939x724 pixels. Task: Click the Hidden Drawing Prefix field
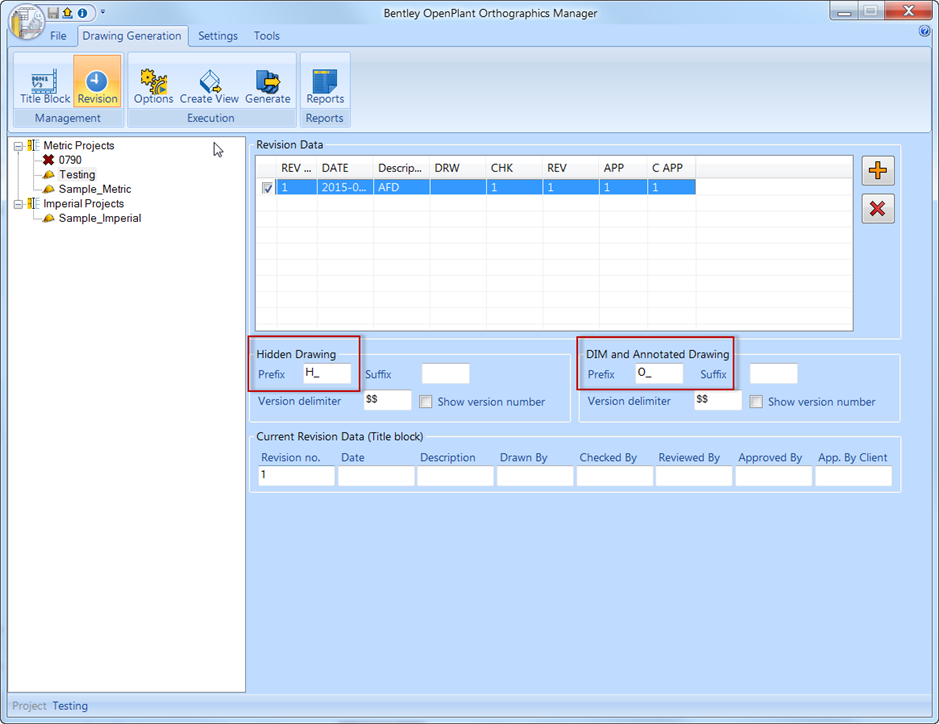pyautogui.click(x=327, y=374)
